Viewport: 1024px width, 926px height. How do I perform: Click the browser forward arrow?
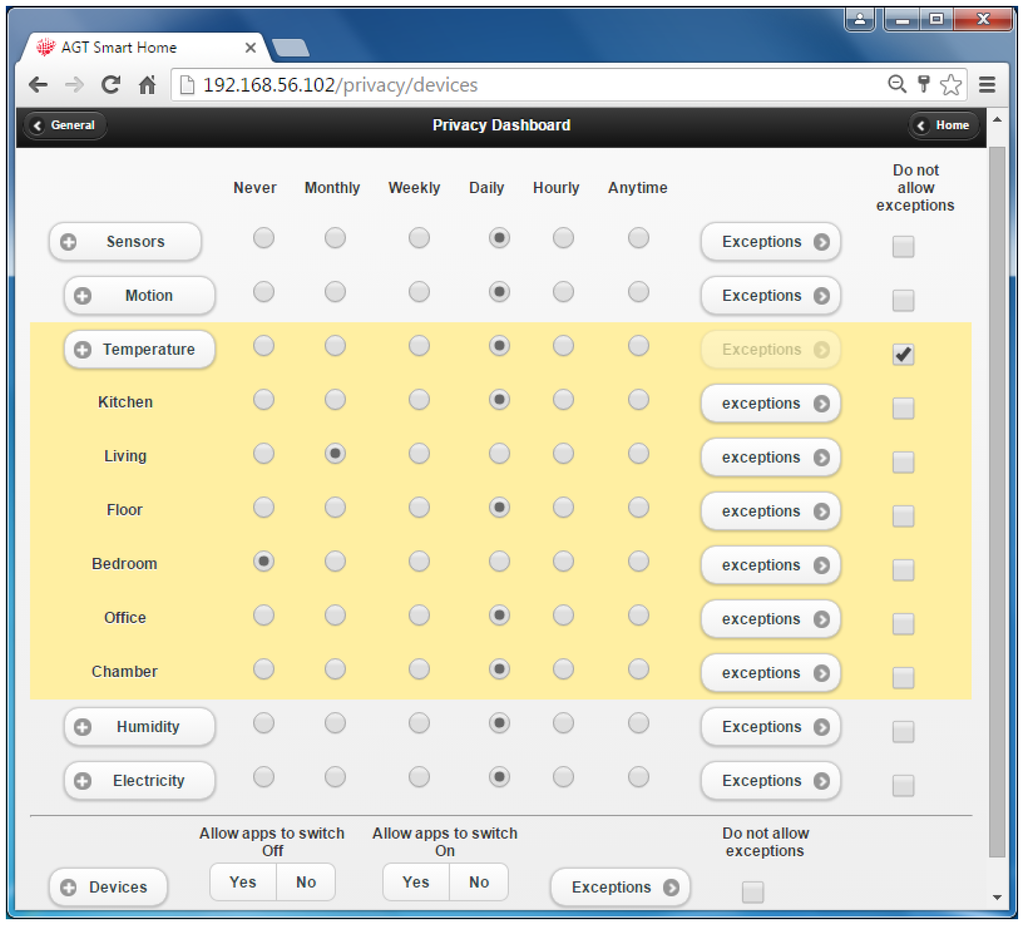74,85
